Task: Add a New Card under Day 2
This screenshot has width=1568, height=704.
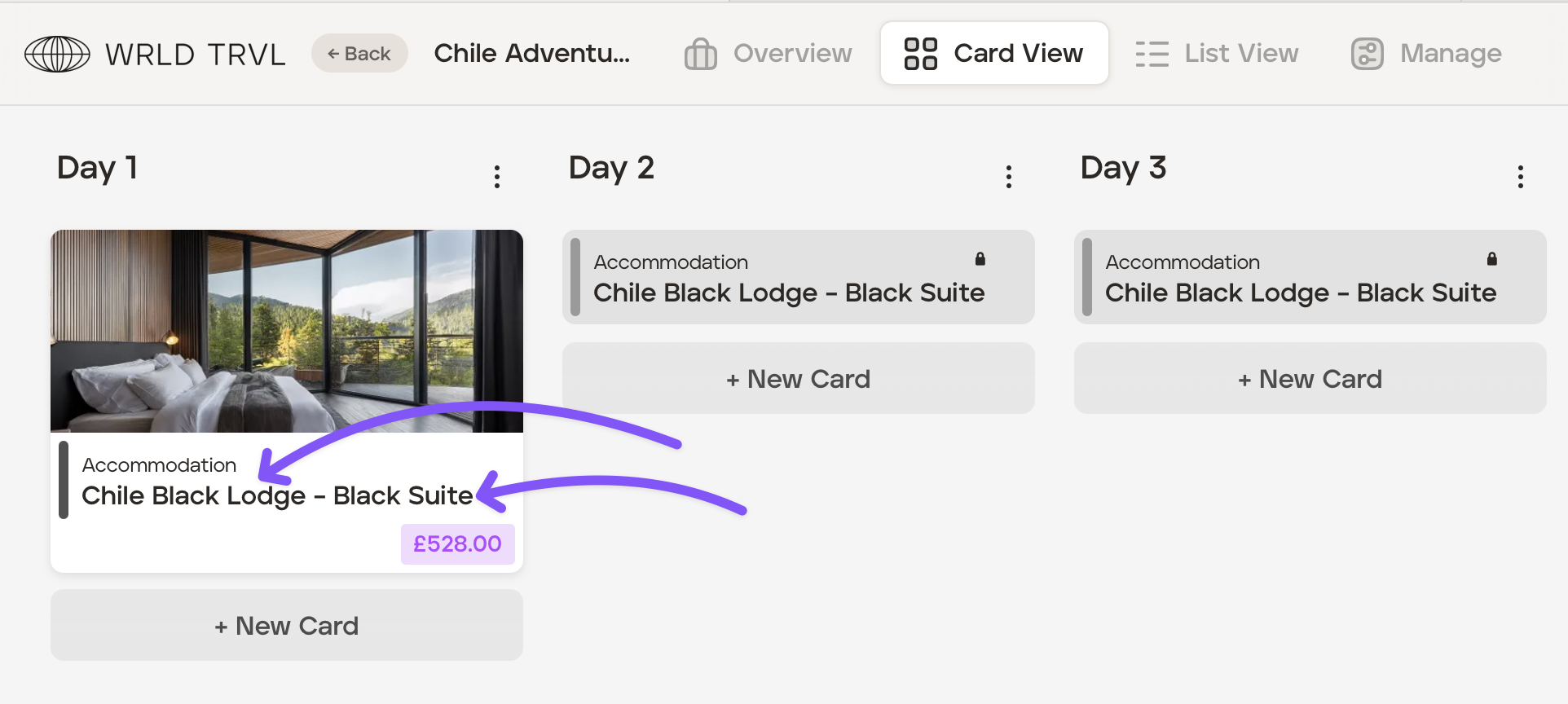Action: (798, 379)
